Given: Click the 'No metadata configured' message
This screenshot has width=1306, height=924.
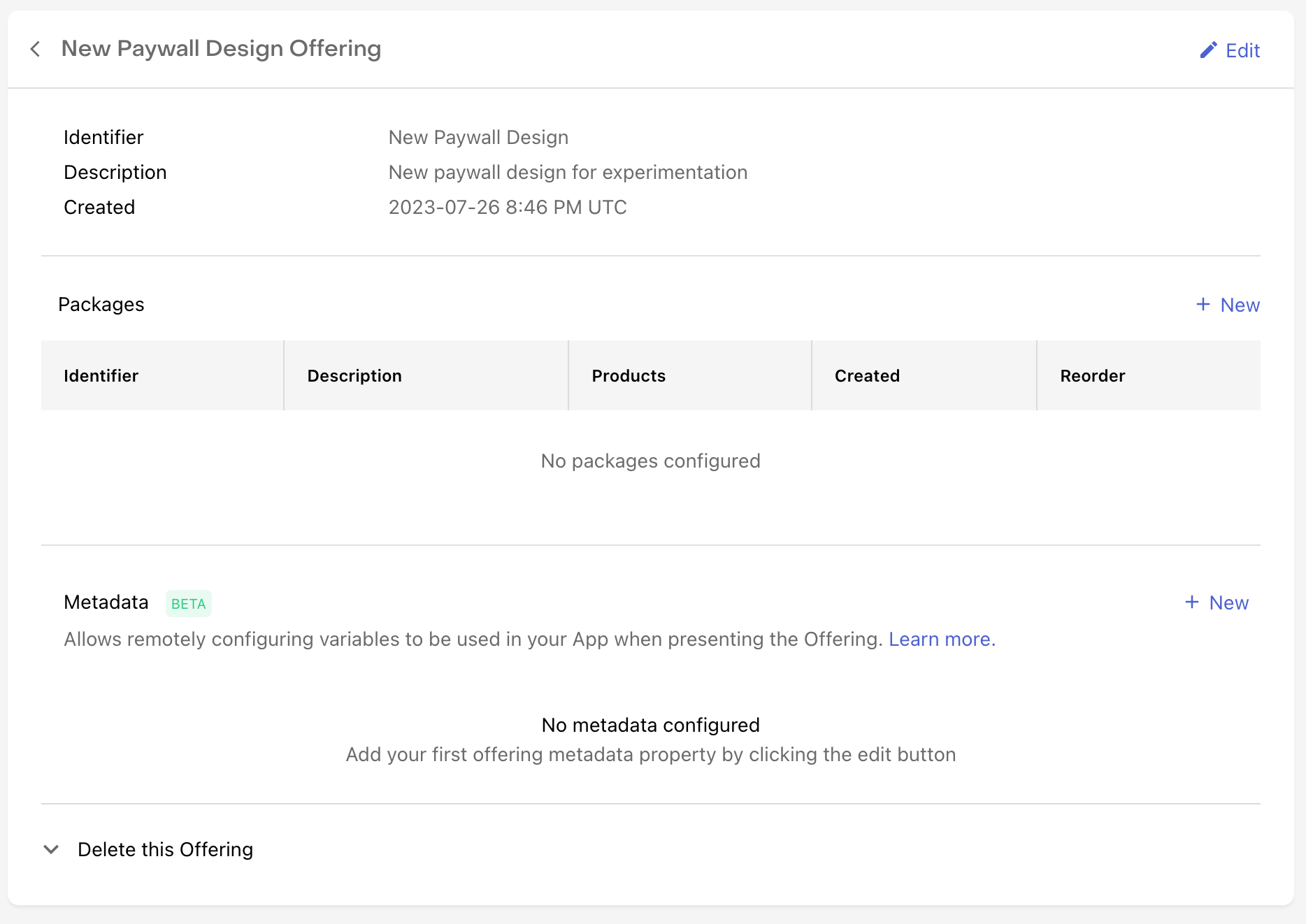Looking at the screenshot, I should (x=651, y=726).
